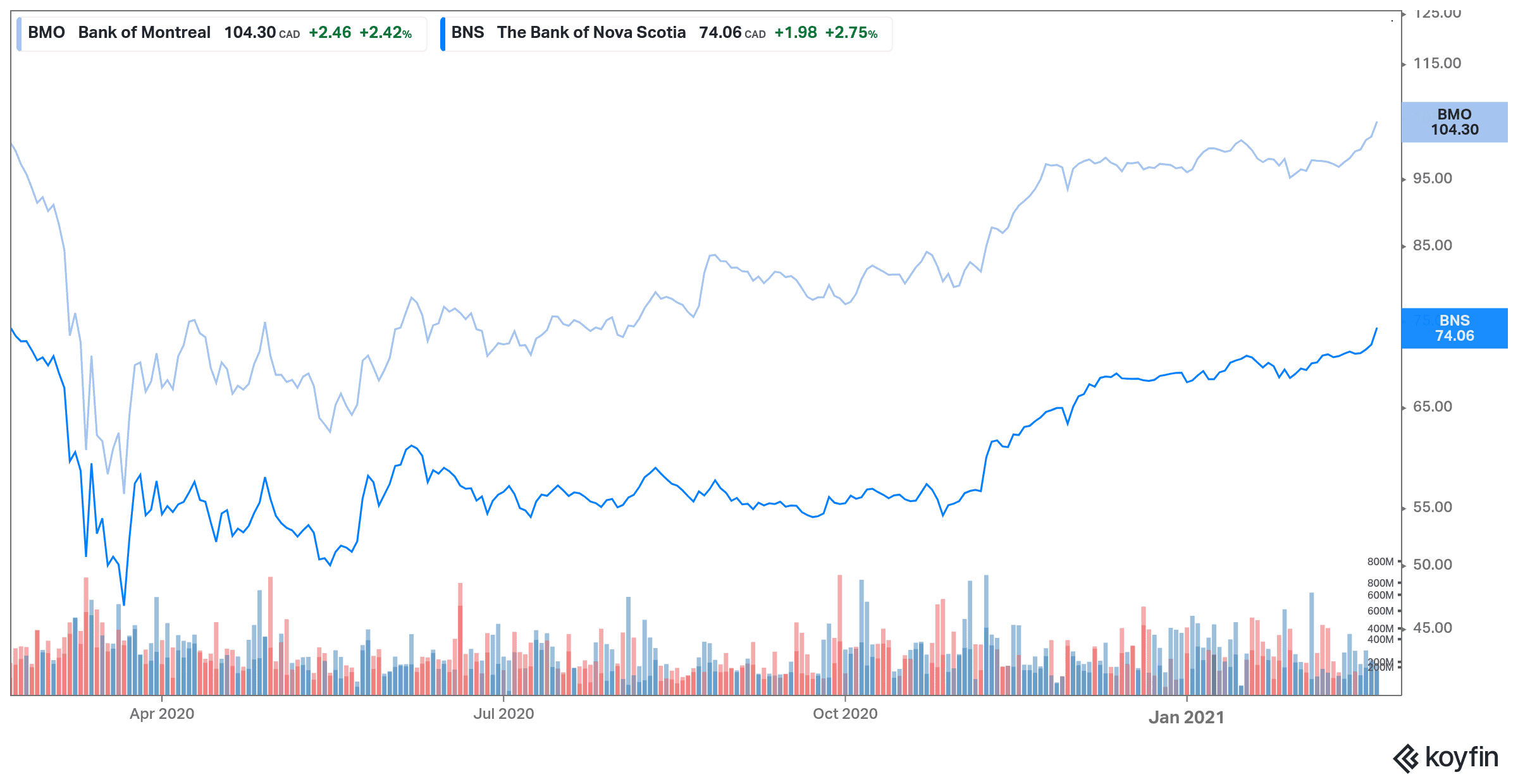Click the Jul 2020 date label
The height and width of the screenshot is (784, 1518).
[503, 714]
